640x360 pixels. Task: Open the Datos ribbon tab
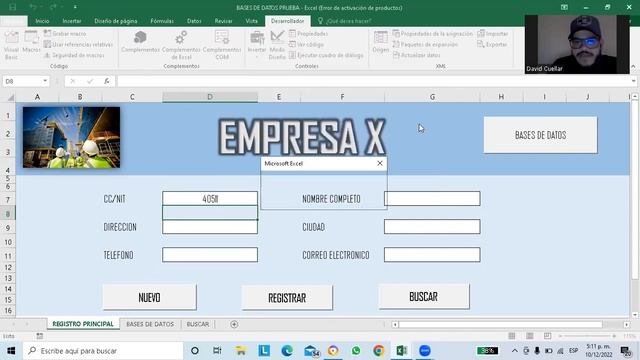click(194, 21)
